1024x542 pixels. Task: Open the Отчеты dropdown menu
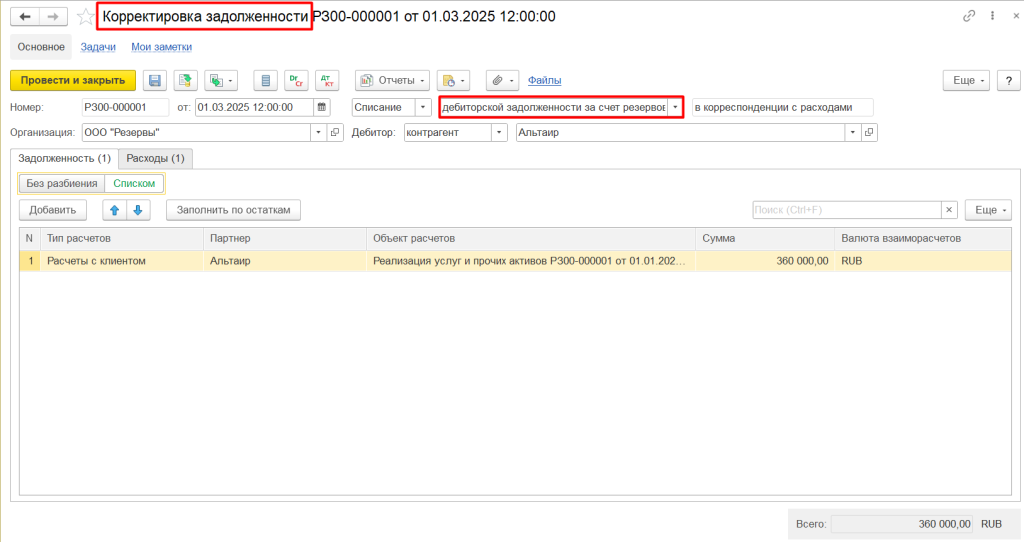392,80
